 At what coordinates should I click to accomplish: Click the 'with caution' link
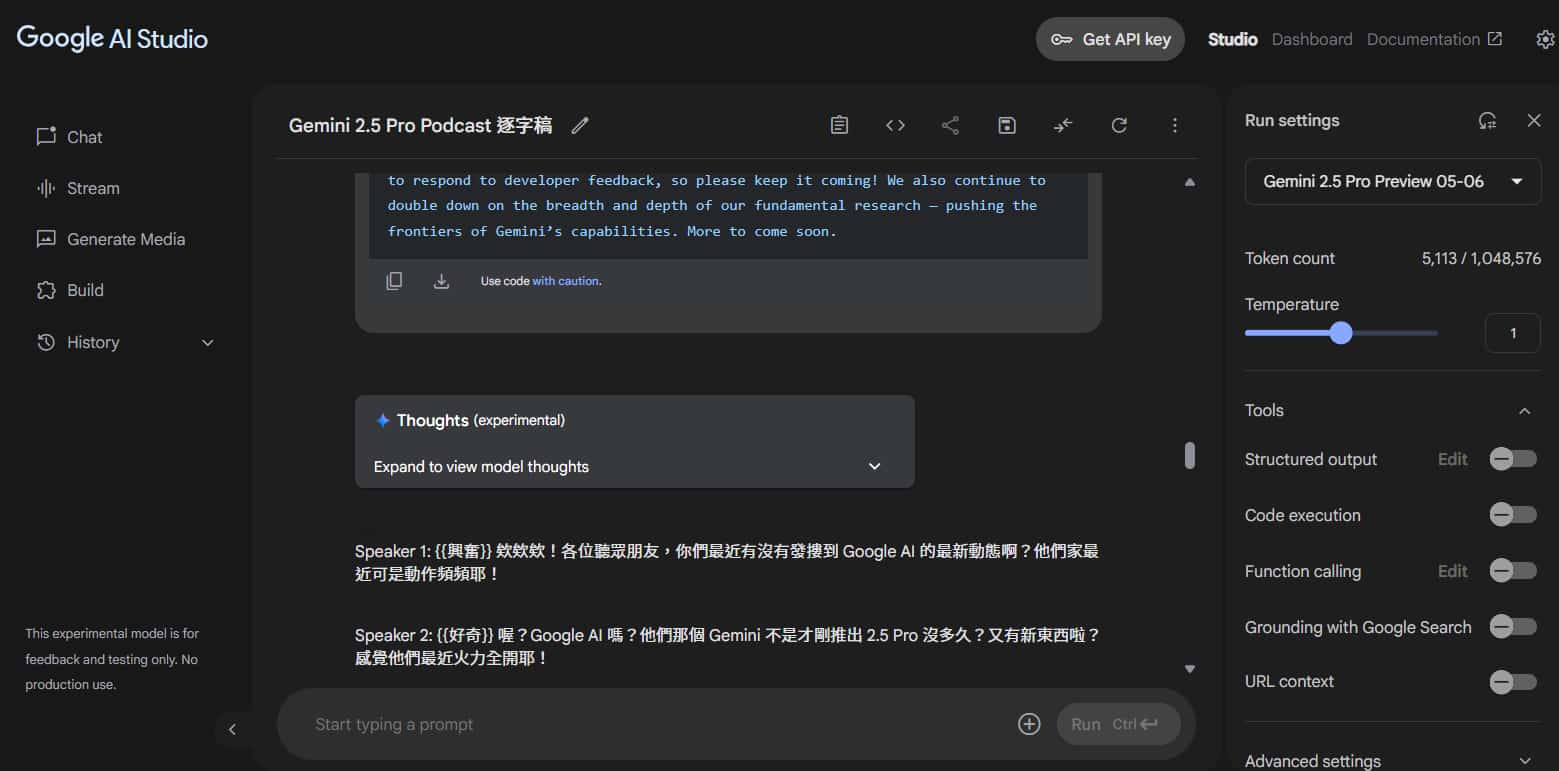click(x=566, y=281)
